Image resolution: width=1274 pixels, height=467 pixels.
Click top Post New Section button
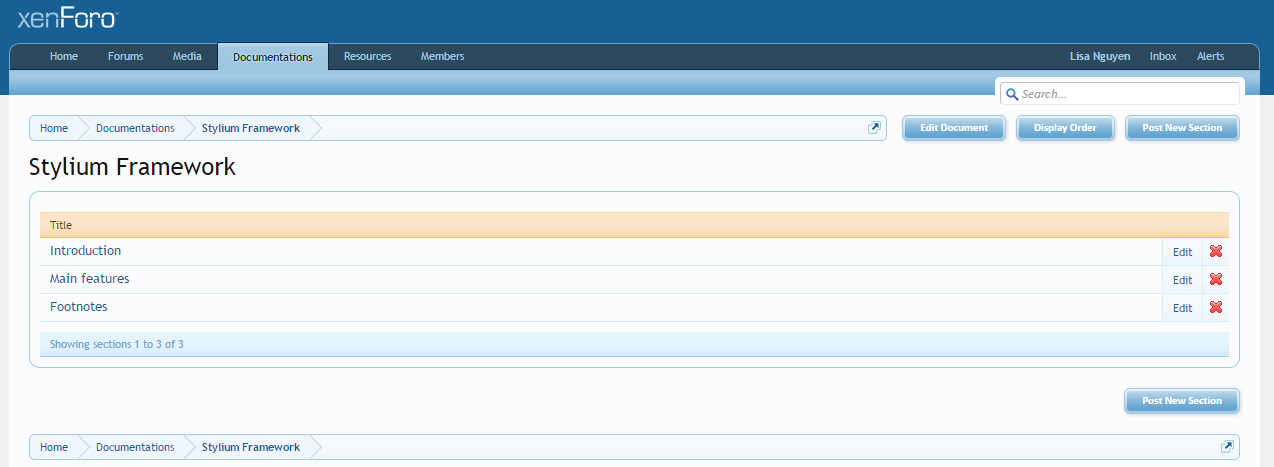point(1182,128)
